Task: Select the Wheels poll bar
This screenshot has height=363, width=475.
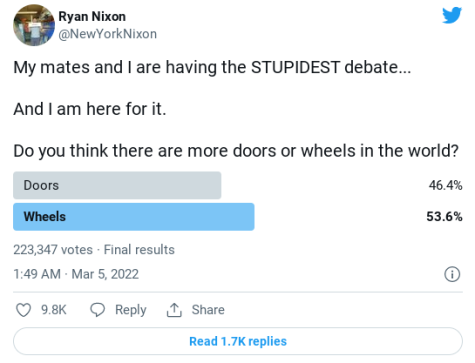Action: pyautogui.click(x=134, y=217)
